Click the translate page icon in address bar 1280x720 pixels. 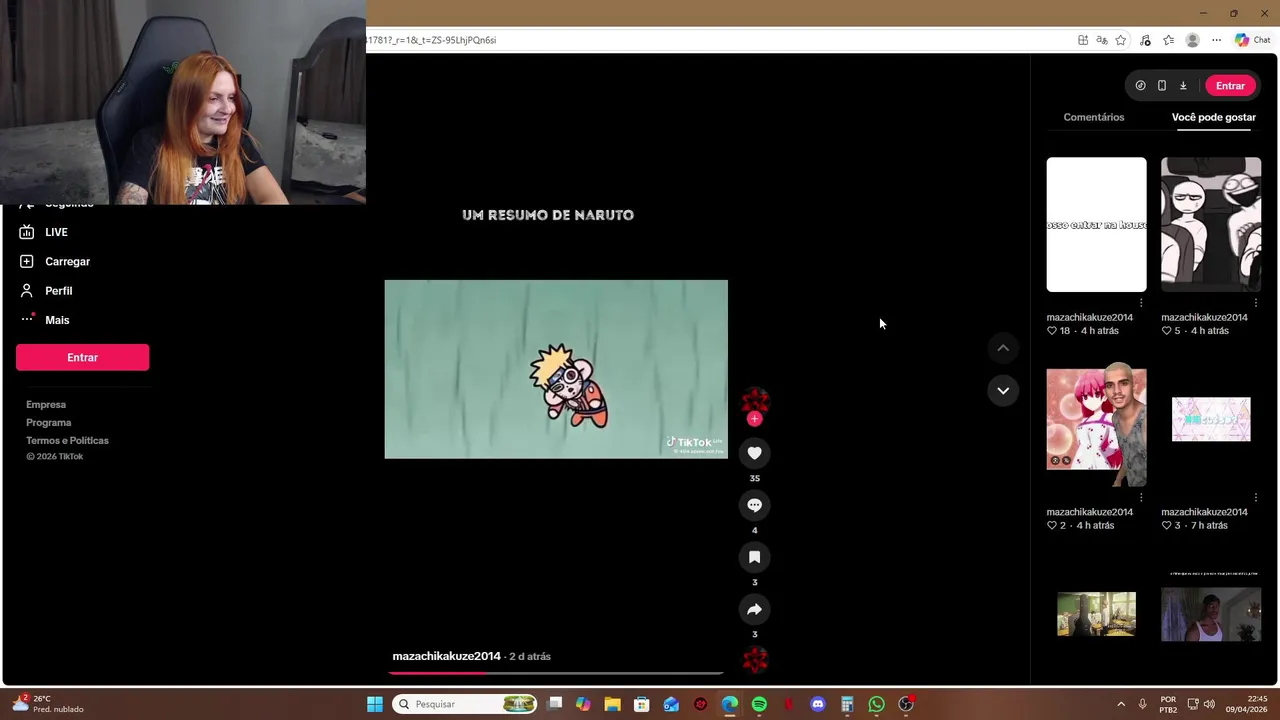1102,40
